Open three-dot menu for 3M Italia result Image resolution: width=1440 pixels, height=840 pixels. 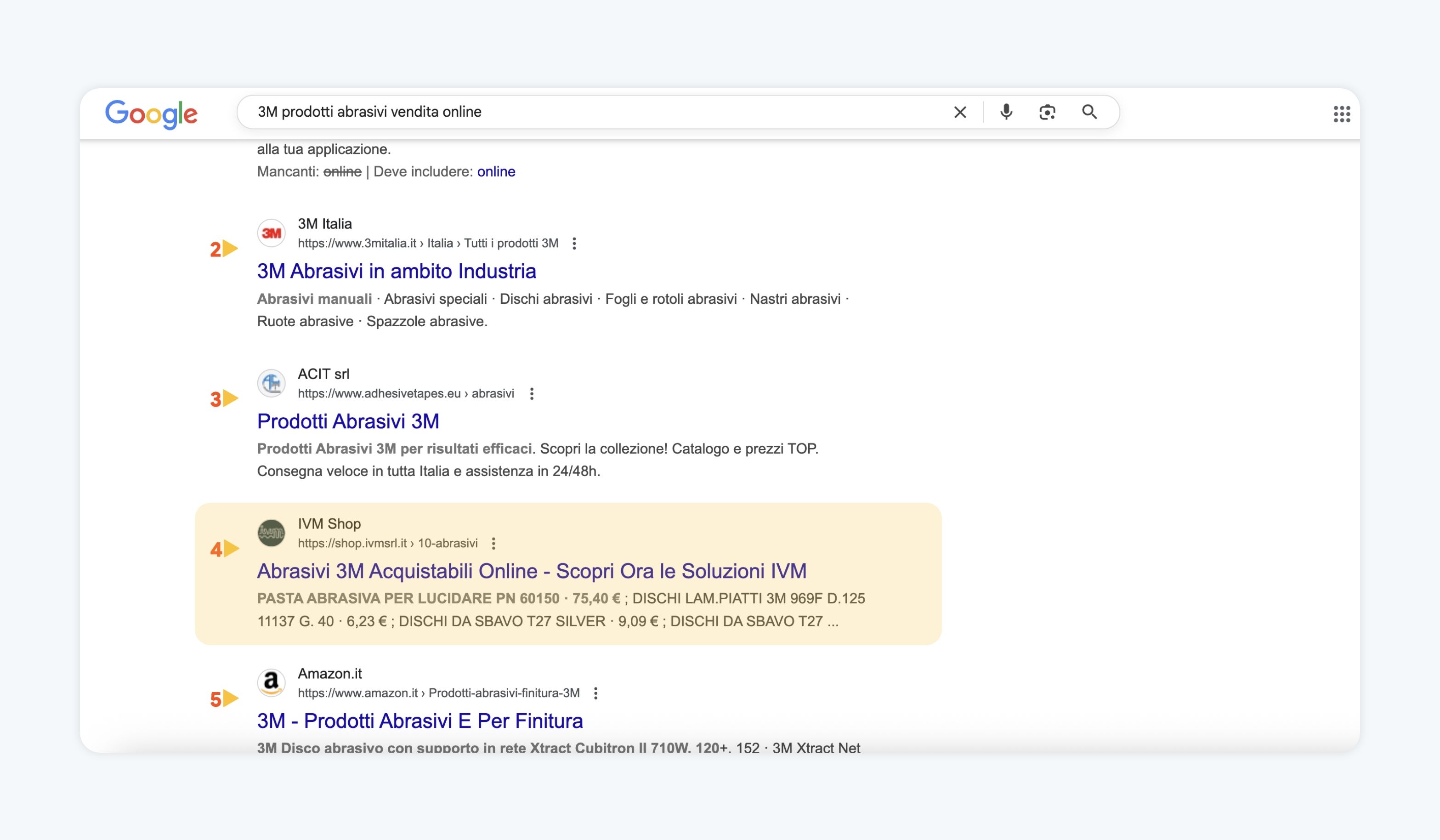574,244
